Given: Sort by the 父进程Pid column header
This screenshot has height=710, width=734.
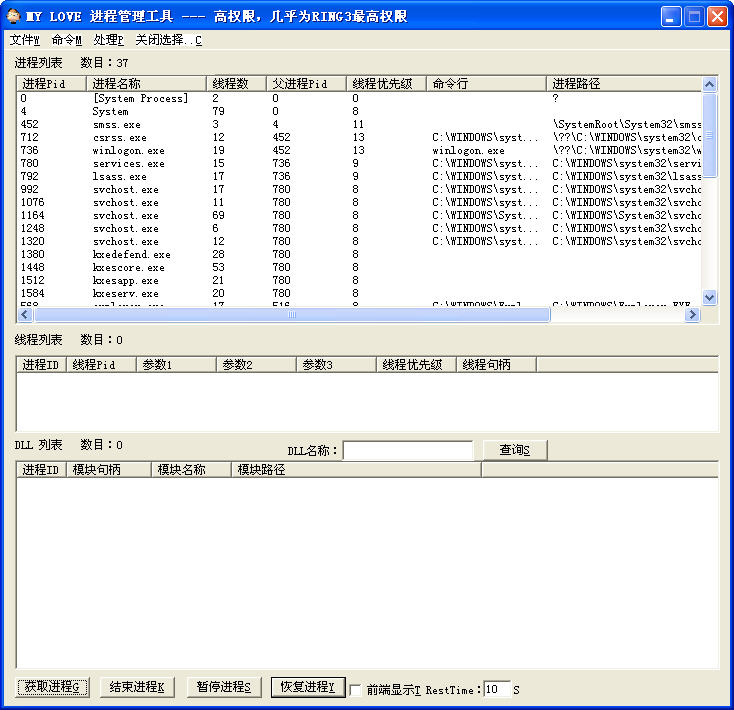Looking at the screenshot, I should [x=307, y=84].
